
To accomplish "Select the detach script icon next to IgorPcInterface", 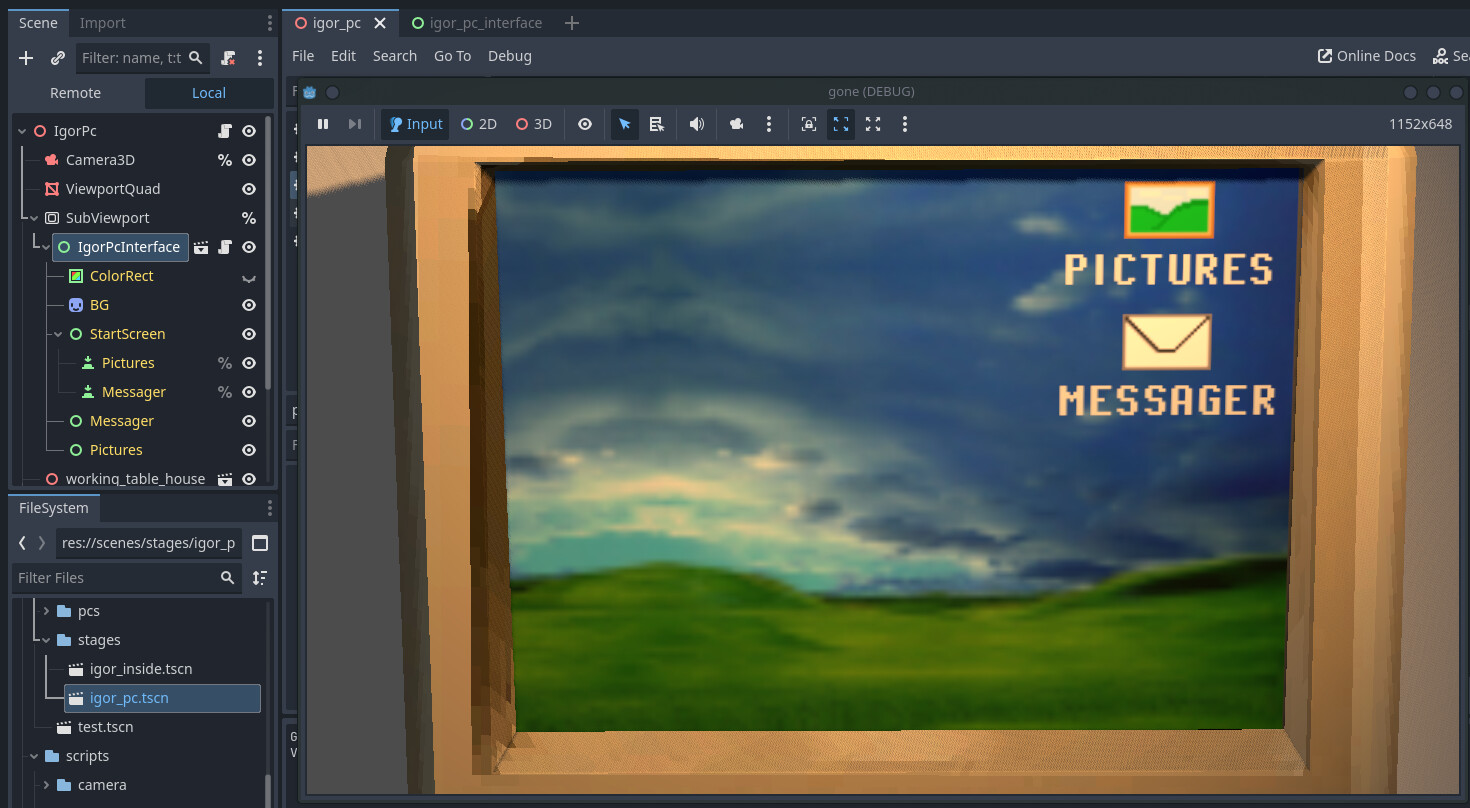I will [x=225, y=247].
